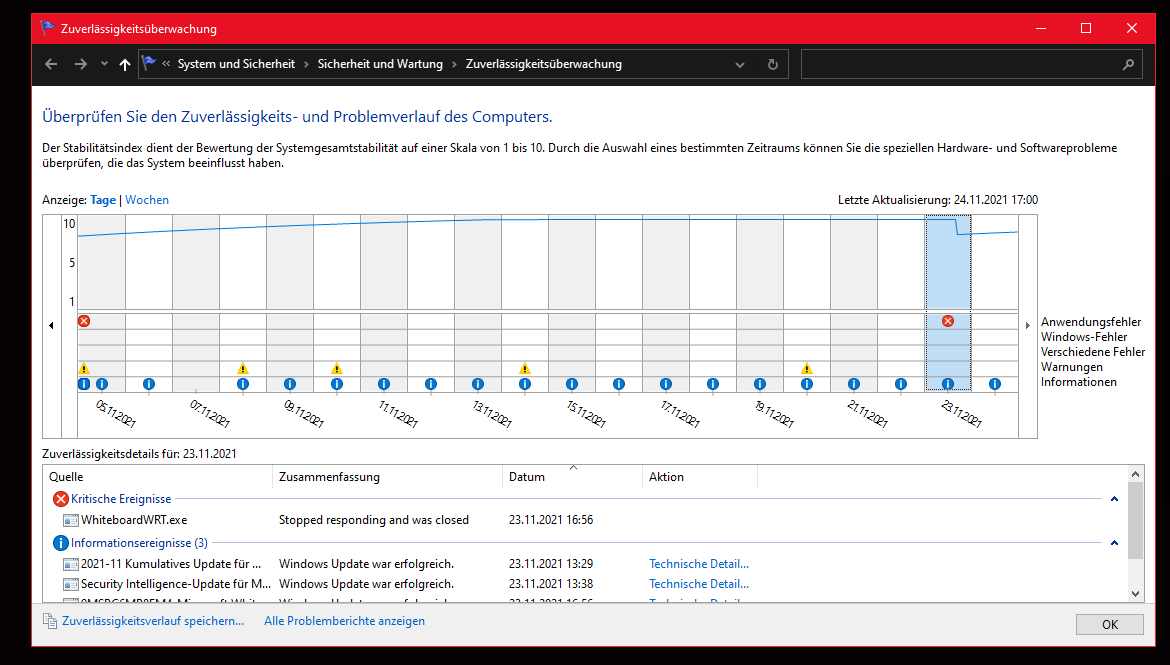Image resolution: width=1170 pixels, height=665 pixels.
Task: Open the recent locations dropdown arrow
Action: (x=104, y=64)
